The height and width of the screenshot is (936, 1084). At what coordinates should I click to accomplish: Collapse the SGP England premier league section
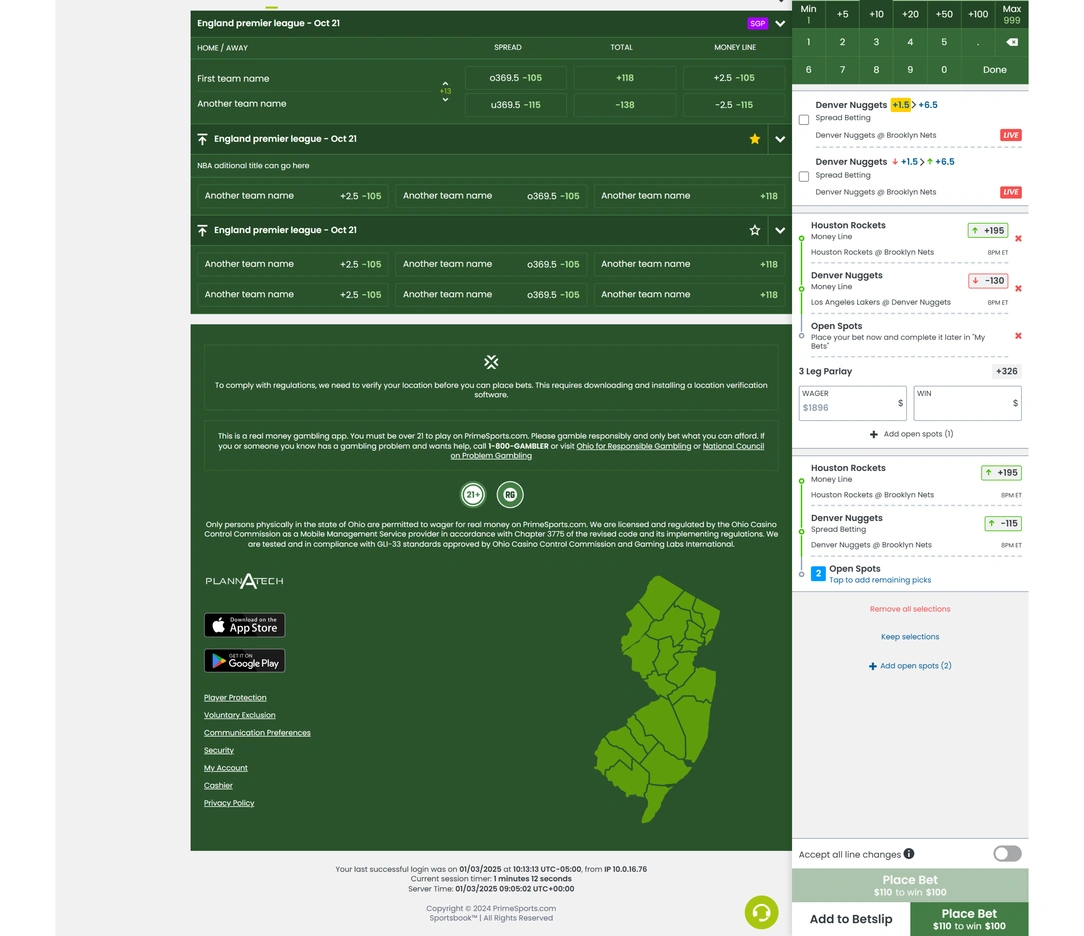pos(780,24)
